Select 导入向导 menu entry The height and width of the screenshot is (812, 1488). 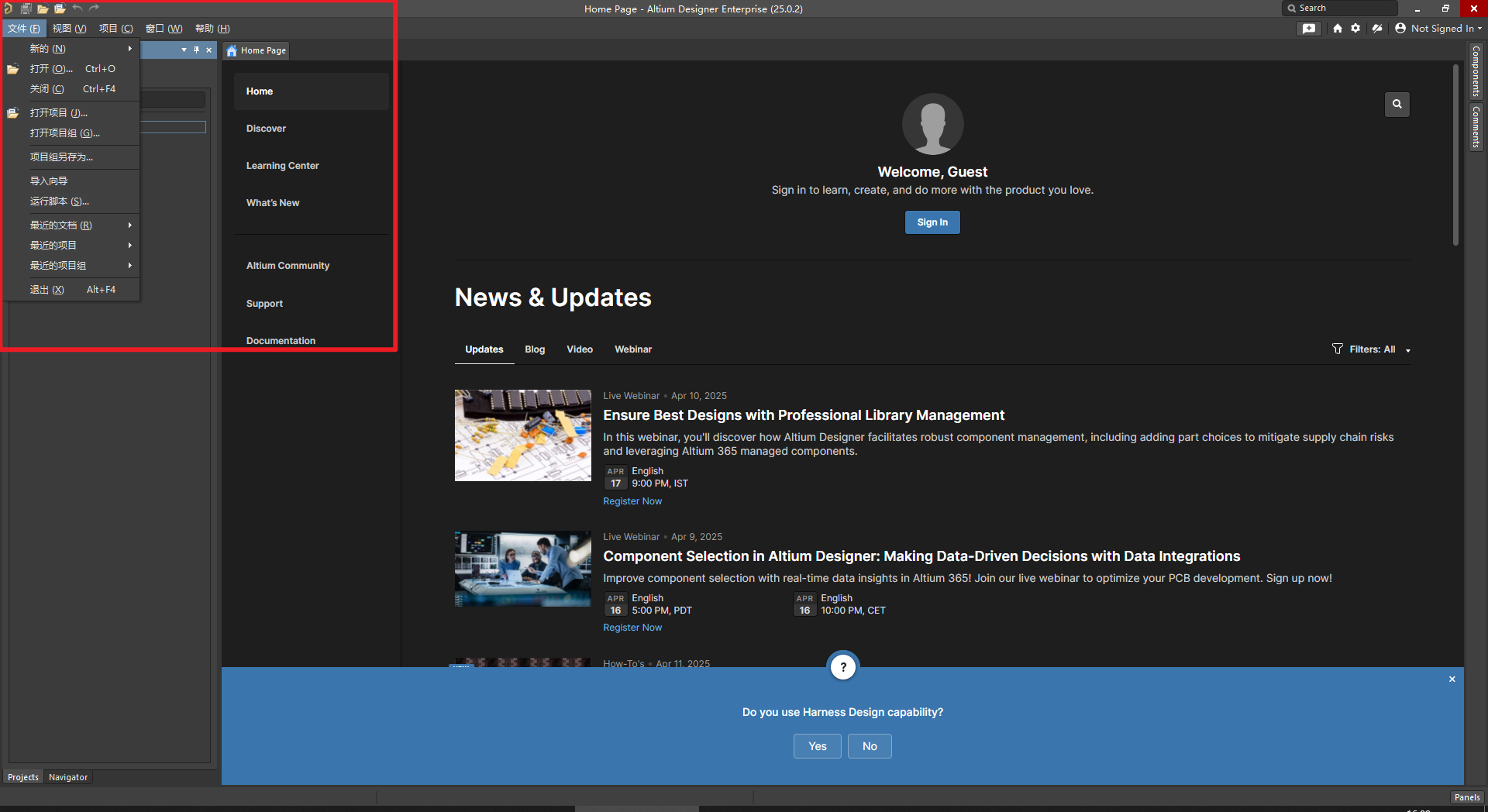pos(71,181)
